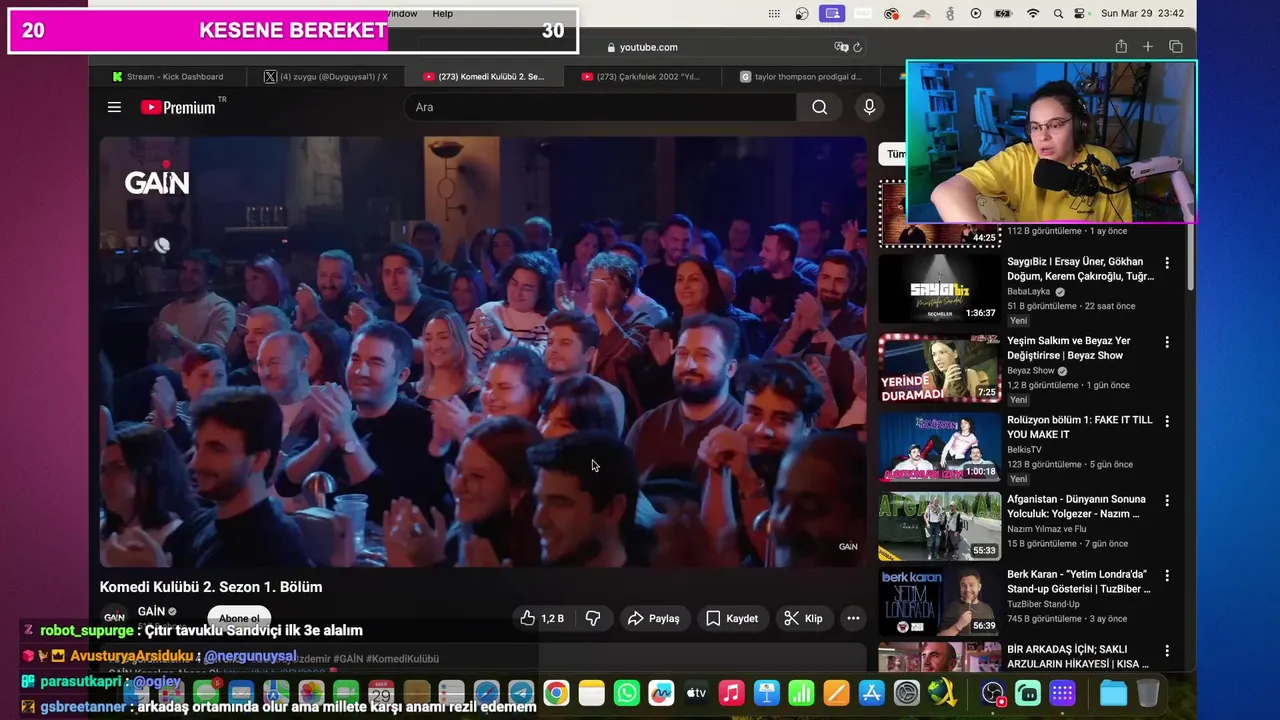Screen dimensions: 1280x720
Task: Open Wi-Fi menu in the menu bar
Action: point(1033,14)
